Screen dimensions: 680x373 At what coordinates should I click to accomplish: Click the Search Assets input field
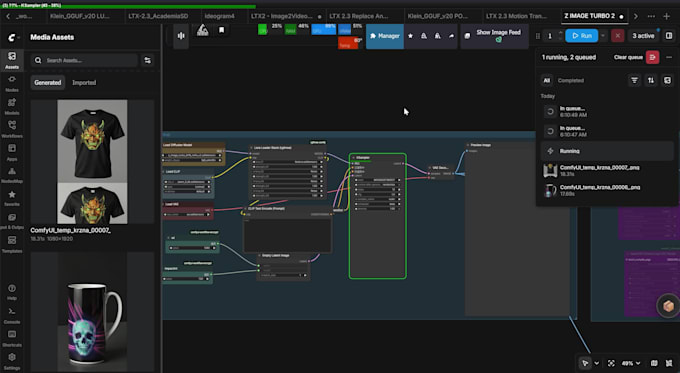coord(85,60)
